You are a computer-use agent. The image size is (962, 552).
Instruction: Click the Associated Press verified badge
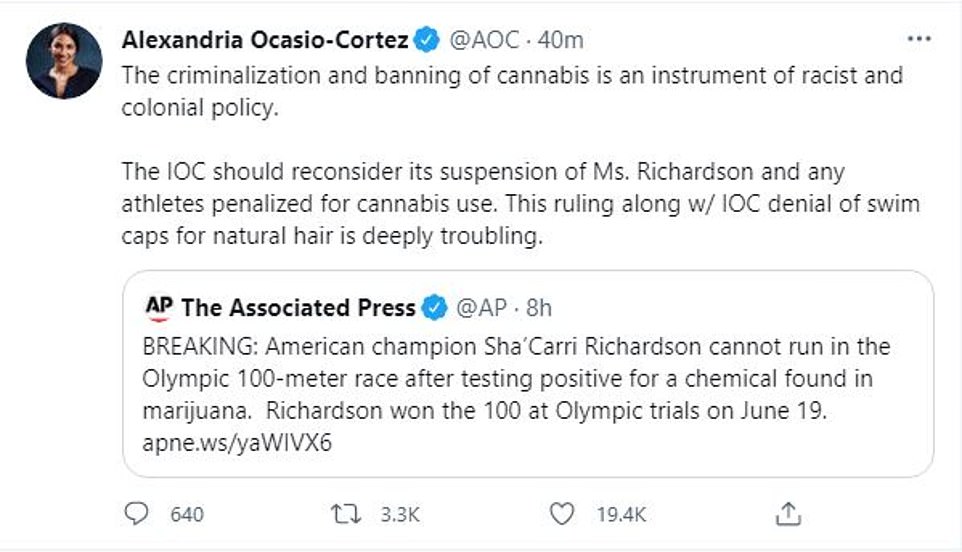(434, 307)
